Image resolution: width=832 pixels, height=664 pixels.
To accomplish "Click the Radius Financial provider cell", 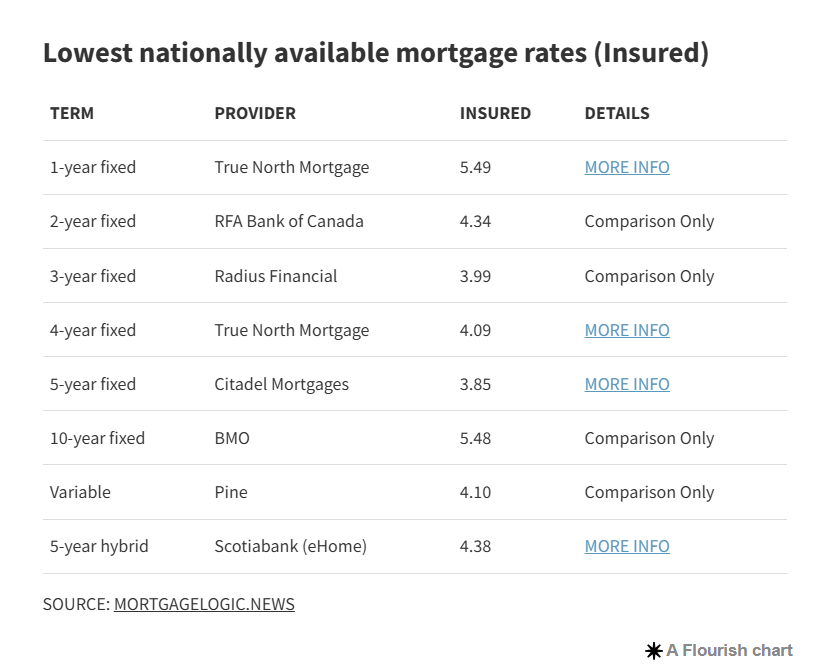I will pyautogui.click(x=275, y=277).
